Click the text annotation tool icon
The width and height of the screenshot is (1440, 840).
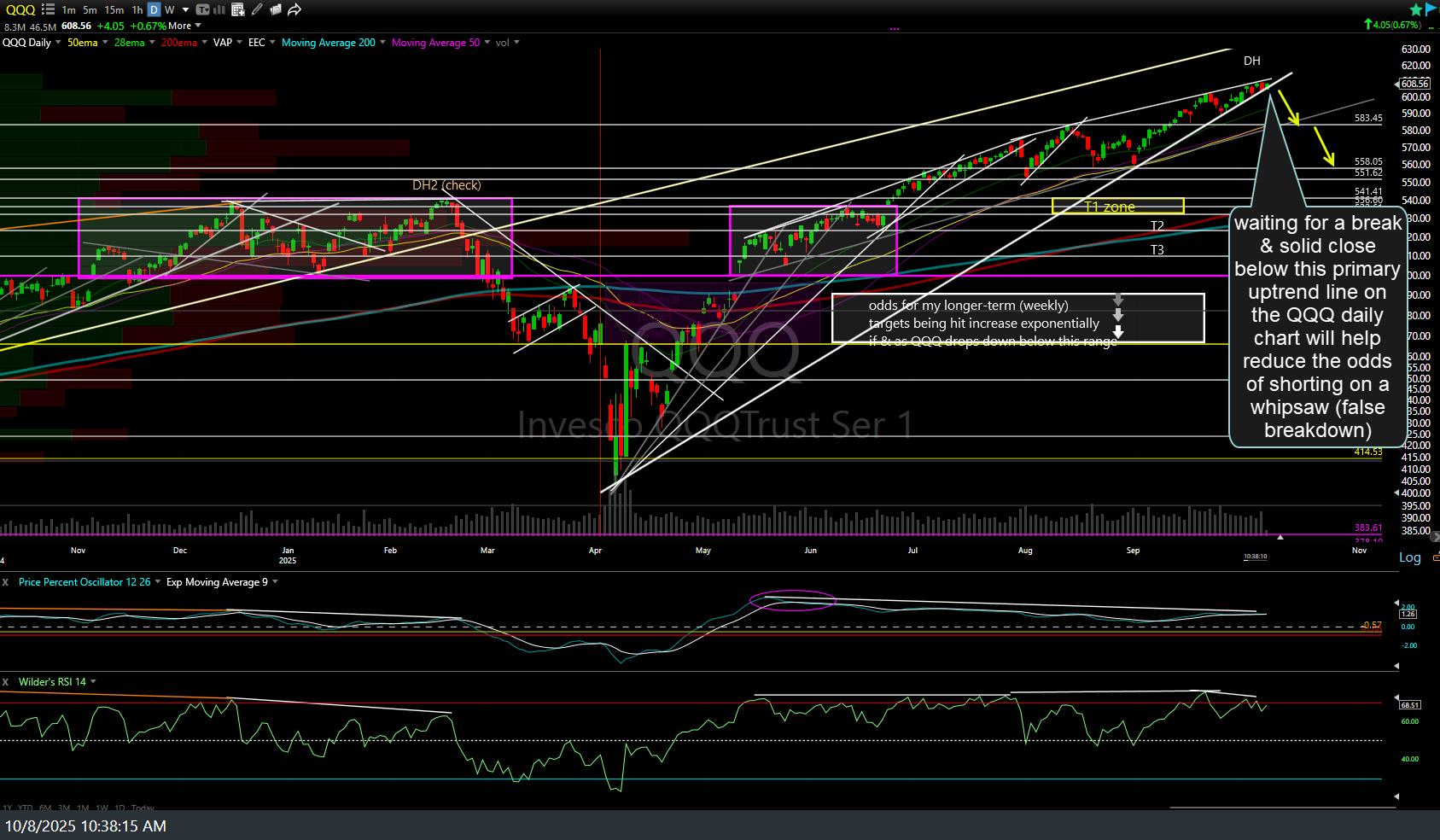pyautogui.click(x=202, y=10)
